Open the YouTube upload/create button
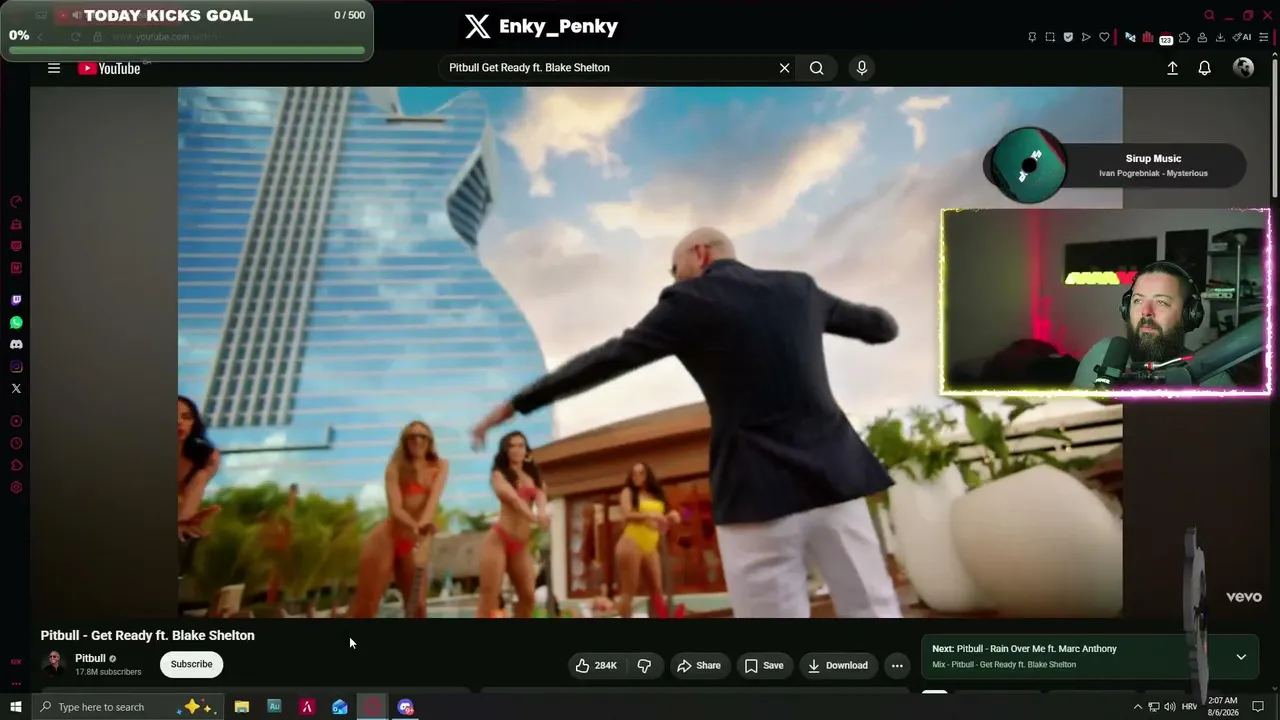 click(x=1172, y=68)
